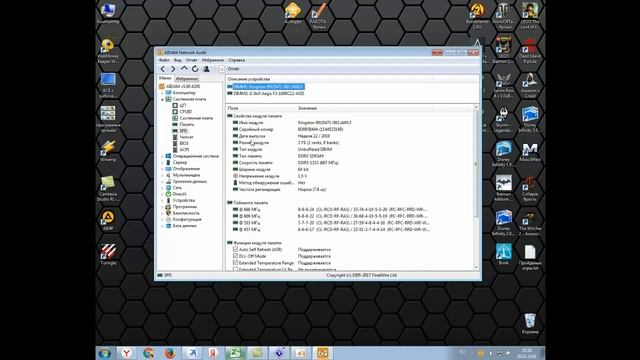640x360 pixels.
Task: Open Google Chrome from the taskbar
Action: (148, 353)
